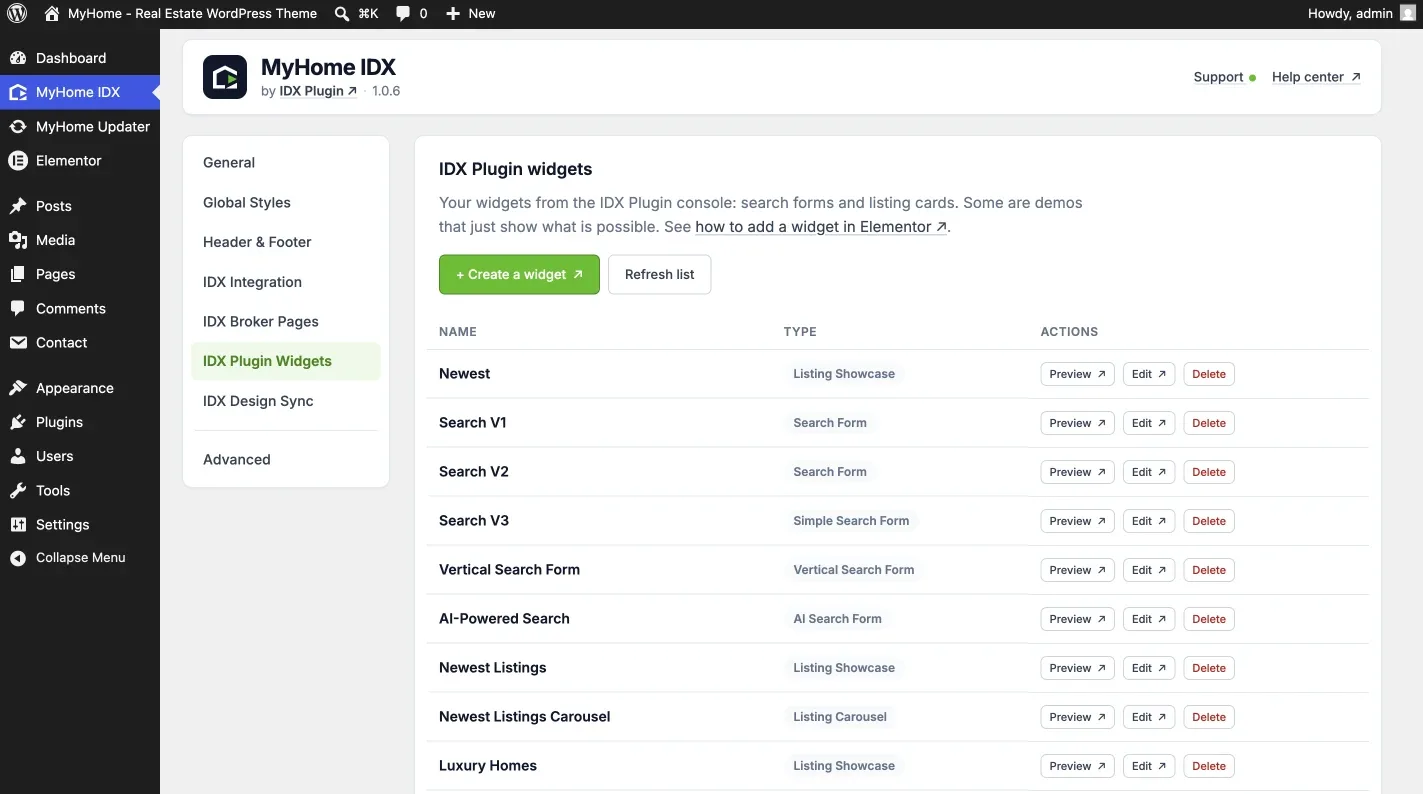Open the IDX Integration tab
Viewport: 1423px width, 794px height.
coord(286,282)
